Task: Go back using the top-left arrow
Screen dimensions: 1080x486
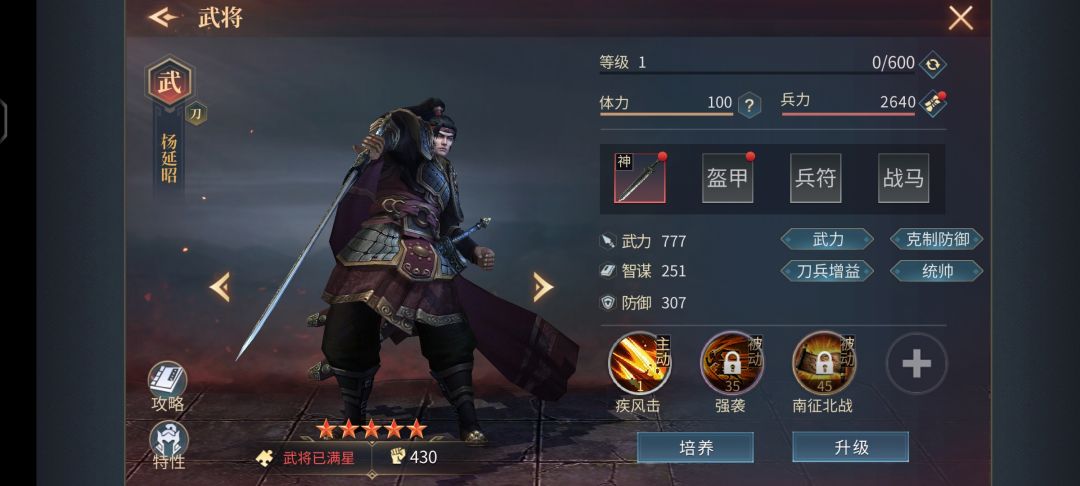Action: [164, 17]
